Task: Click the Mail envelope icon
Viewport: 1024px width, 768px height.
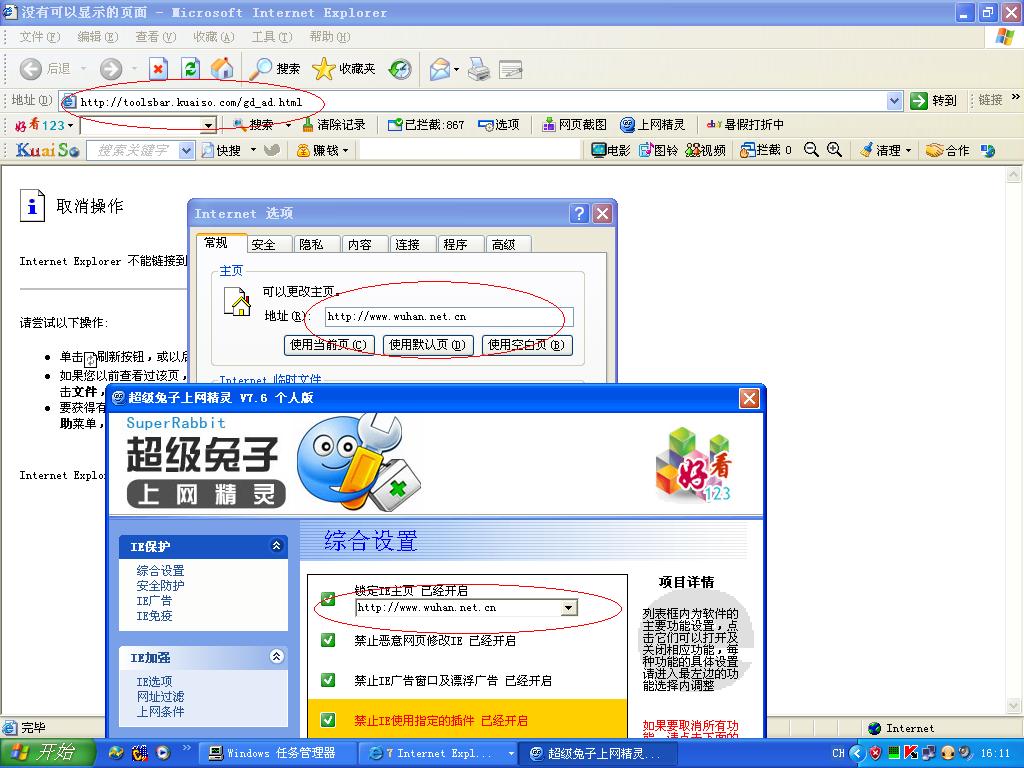Action: (440, 69)
